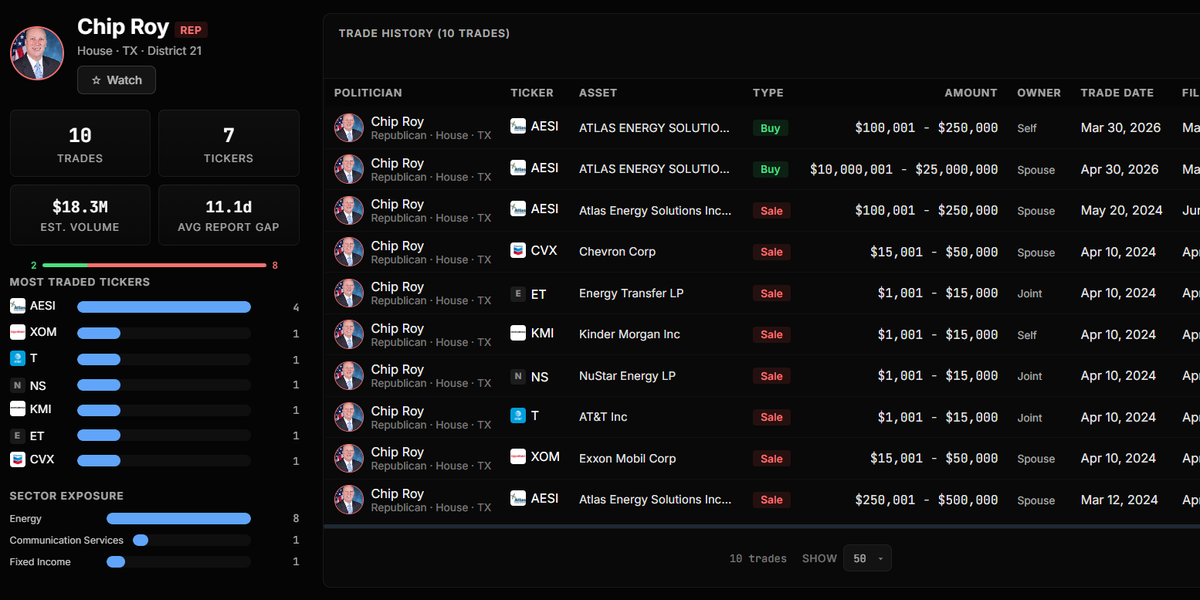
Task: Sort table by Trade Date column
Action: click(x=1117, y=93)
